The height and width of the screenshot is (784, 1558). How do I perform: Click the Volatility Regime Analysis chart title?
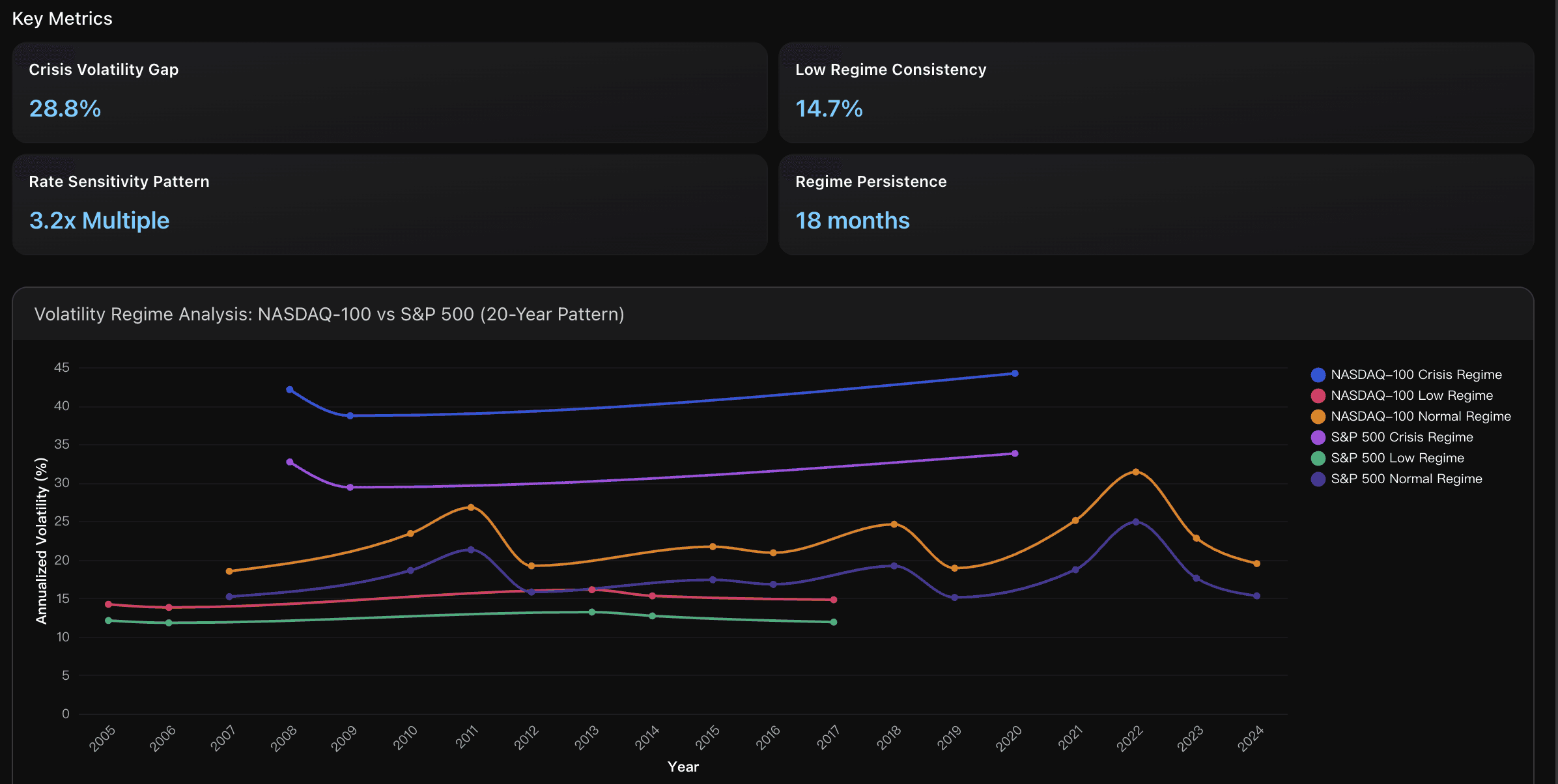[329, 314]
